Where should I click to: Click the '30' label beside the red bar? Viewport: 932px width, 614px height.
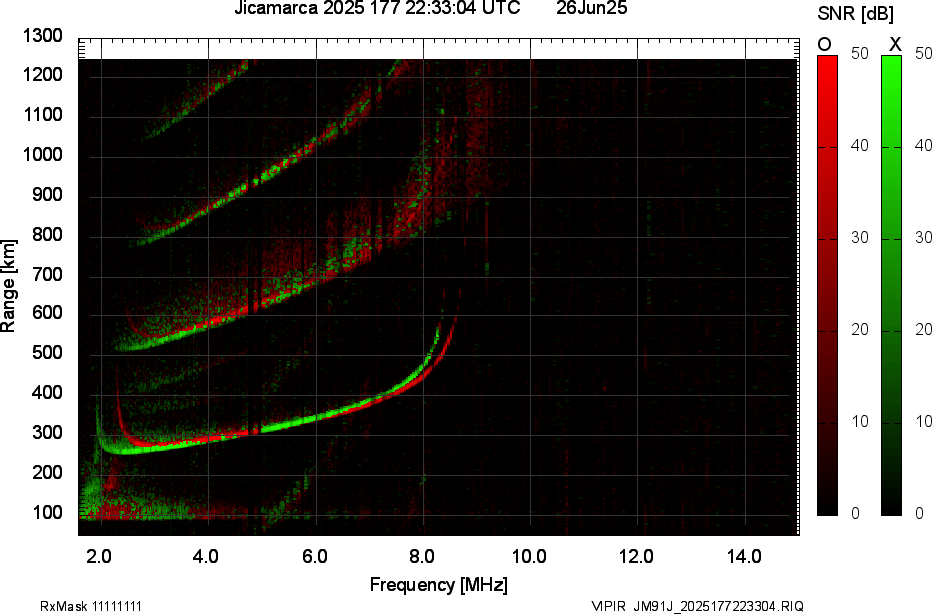(859, 238)
